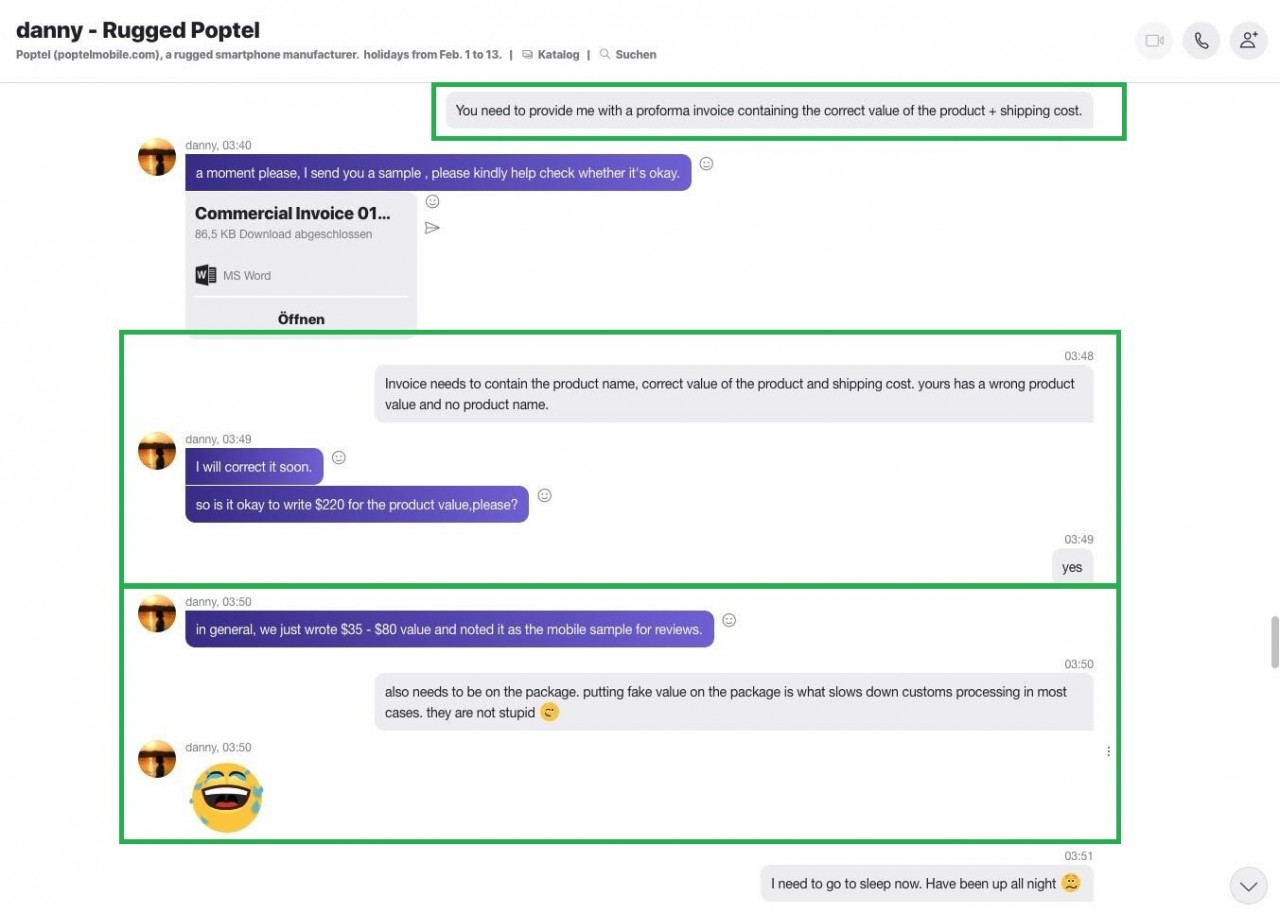Open Suchen to search the conversation
Screen dimensions: 1280x913
[x=628, y=55]
